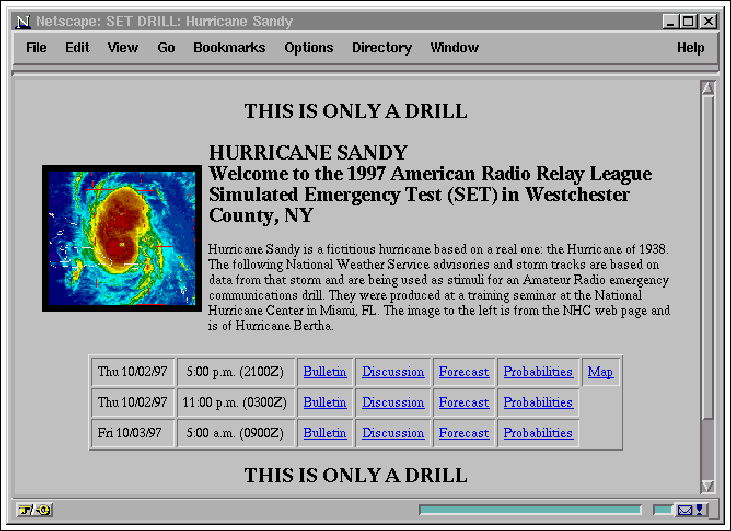Click the scrollbar down arrow
Screen dimensions: 731x531
pyautogui.click(x=708, y=486)
